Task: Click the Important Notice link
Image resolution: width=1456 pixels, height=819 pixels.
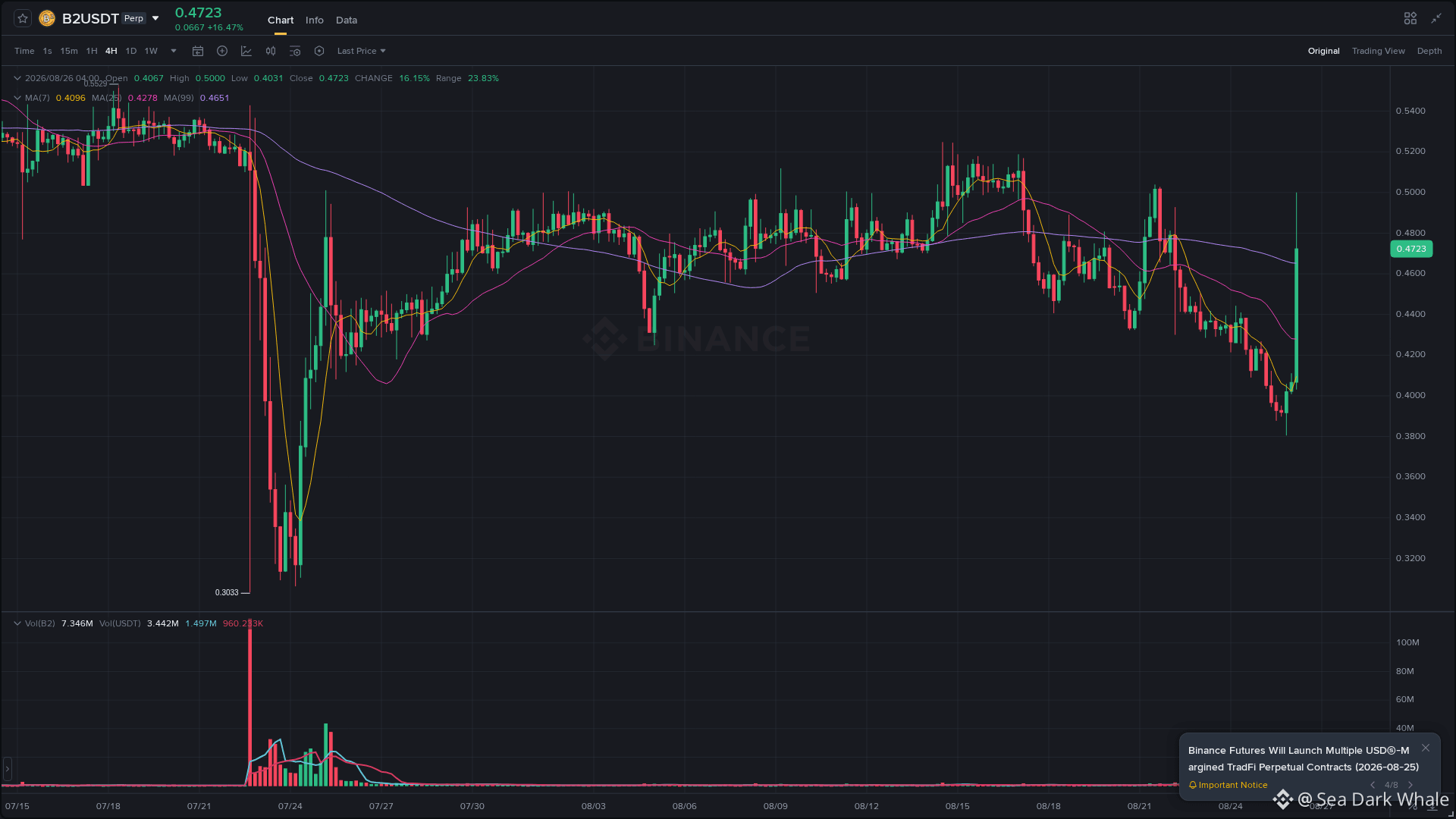Action: click(1233, 785)
